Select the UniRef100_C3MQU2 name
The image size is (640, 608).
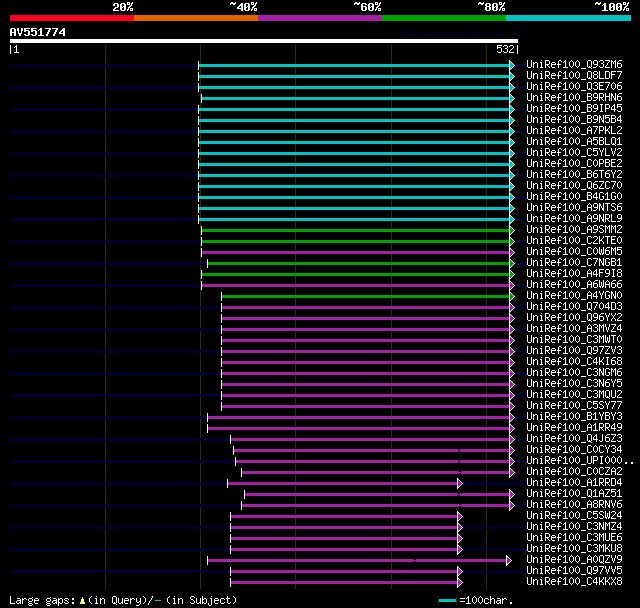[574, 395]
